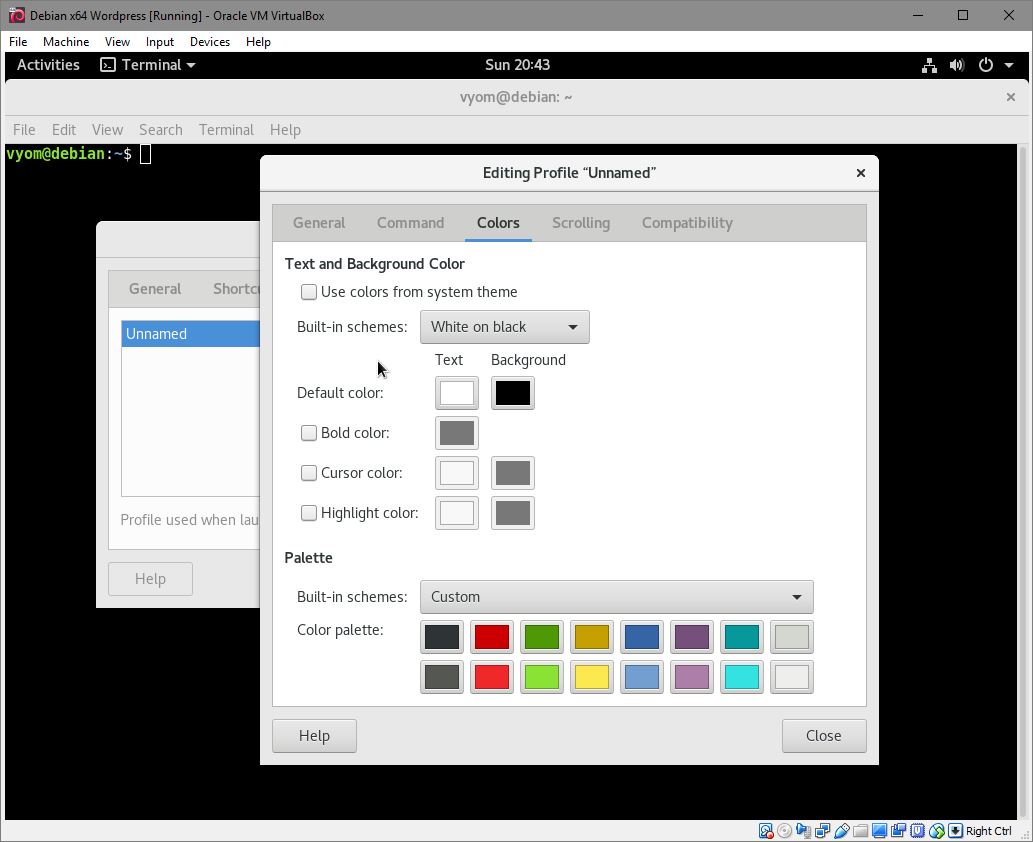The height and width of the screenshot is (842, 1033).
Task: Click the VirtualBox USB devices icon
Action: 841,831
